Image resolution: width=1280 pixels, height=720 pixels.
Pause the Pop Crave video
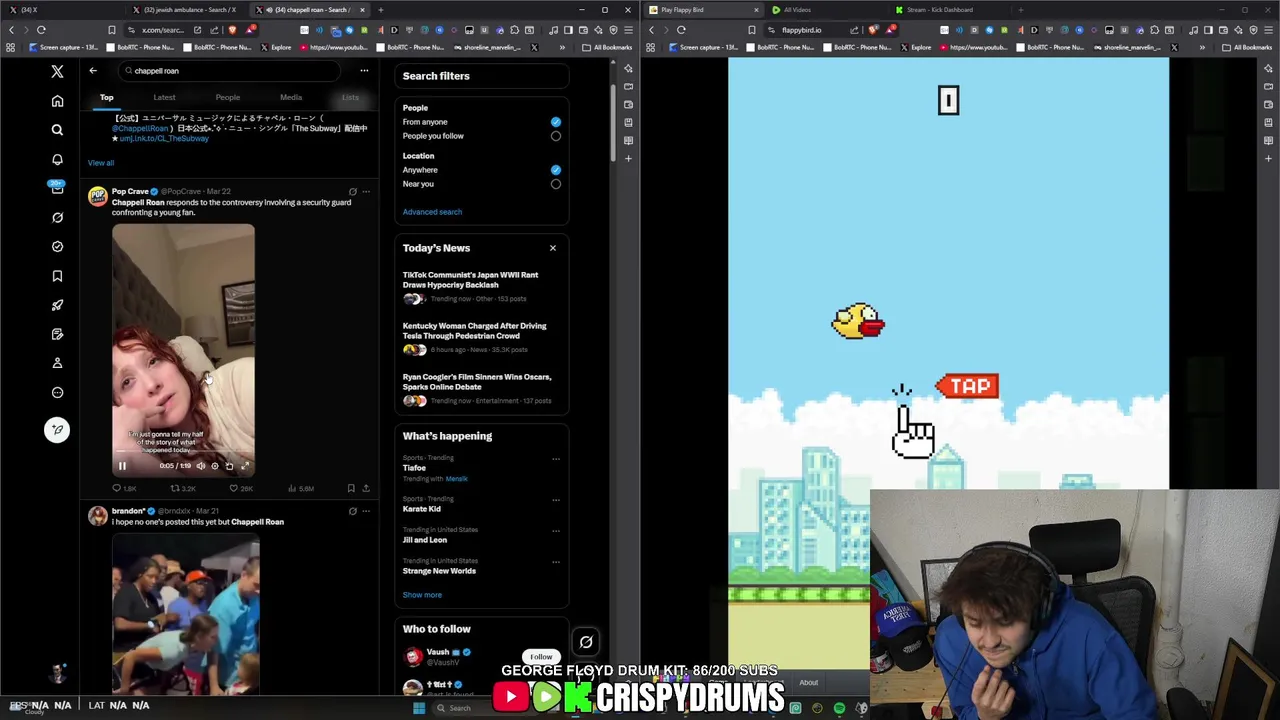(x=122, y=466)
